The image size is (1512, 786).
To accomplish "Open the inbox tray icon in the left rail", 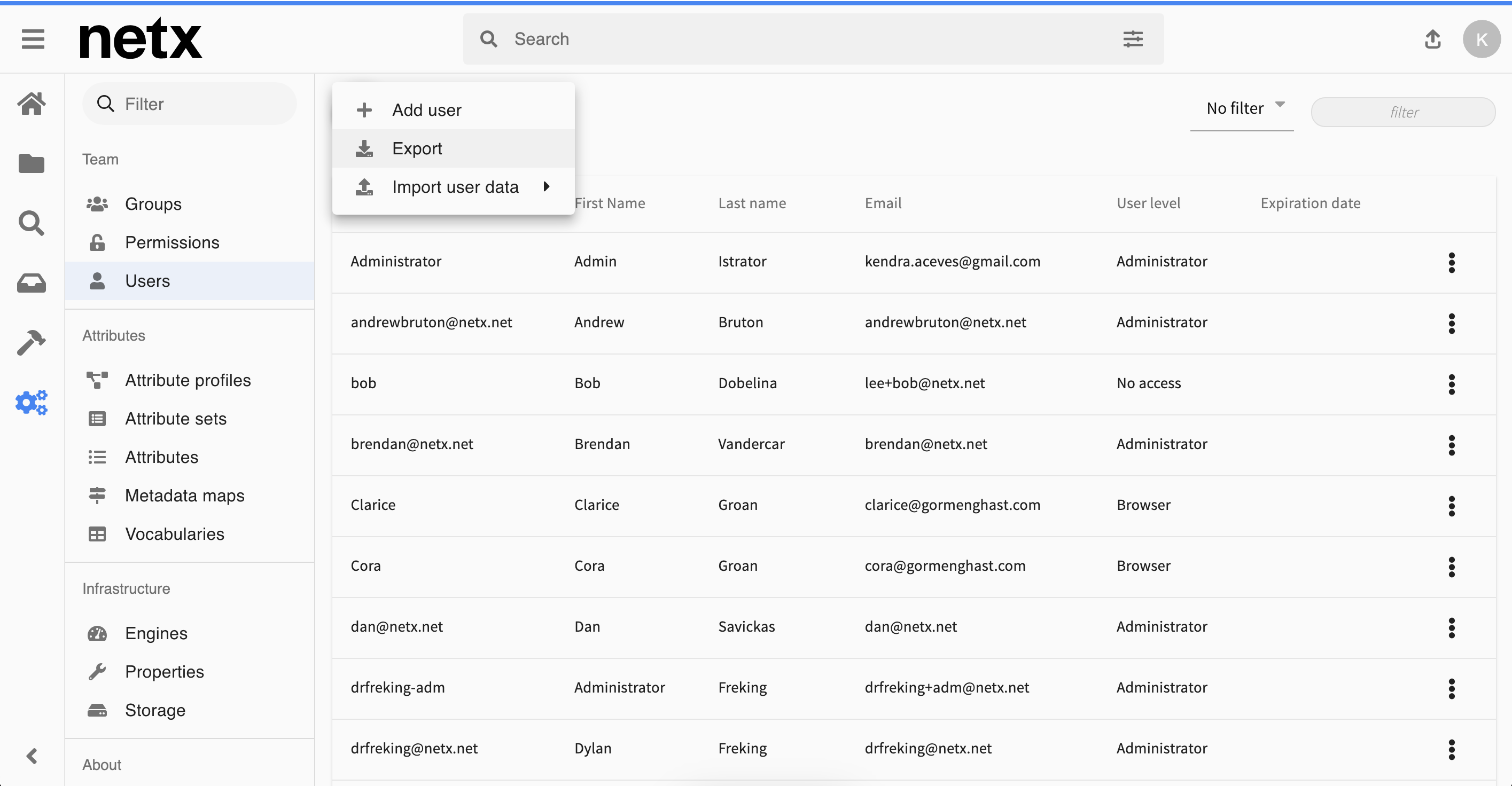I will click(x=32, y=284).
